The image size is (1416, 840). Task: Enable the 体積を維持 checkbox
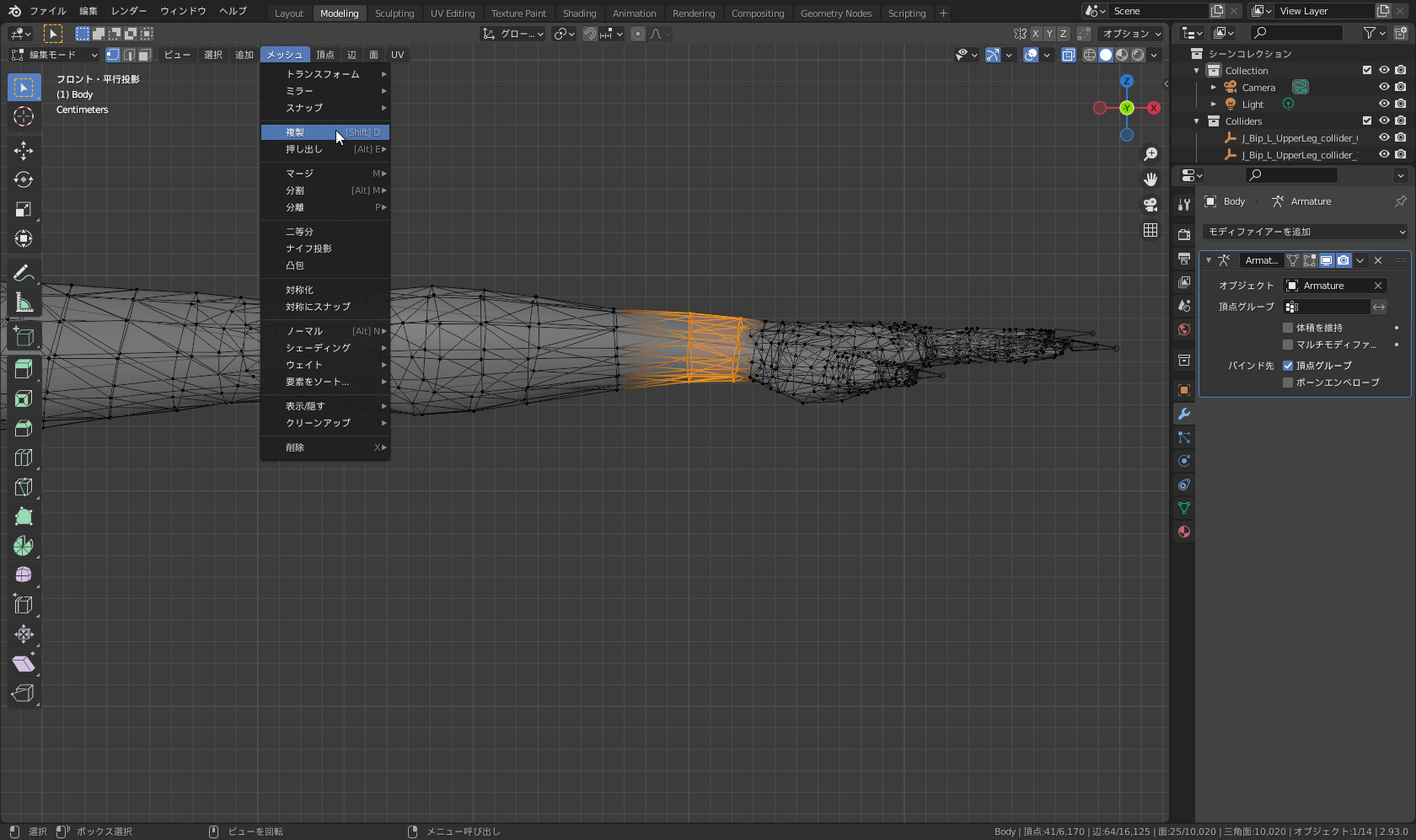click(1288, 328)
